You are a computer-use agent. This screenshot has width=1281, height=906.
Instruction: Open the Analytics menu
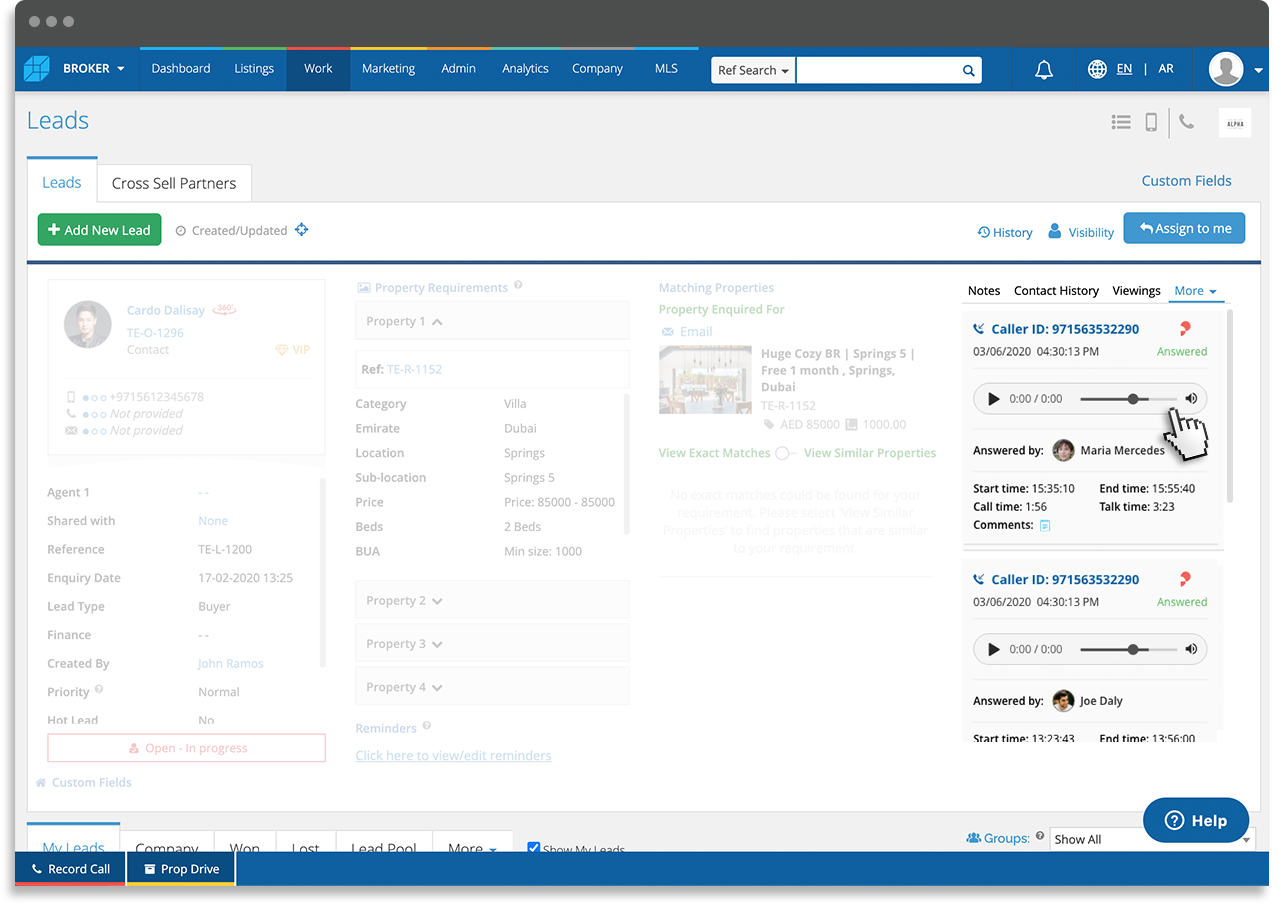[x=525, y=69]
